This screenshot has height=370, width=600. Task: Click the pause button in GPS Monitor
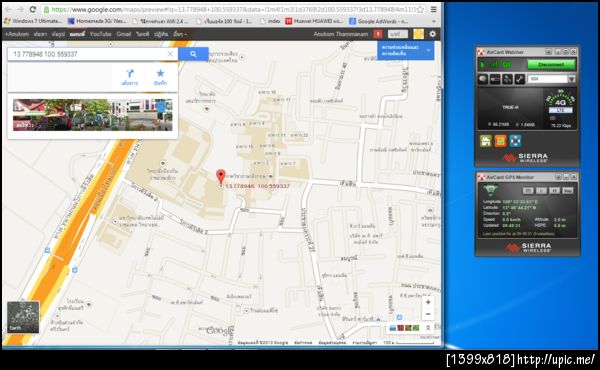click(x=554, y=190)
